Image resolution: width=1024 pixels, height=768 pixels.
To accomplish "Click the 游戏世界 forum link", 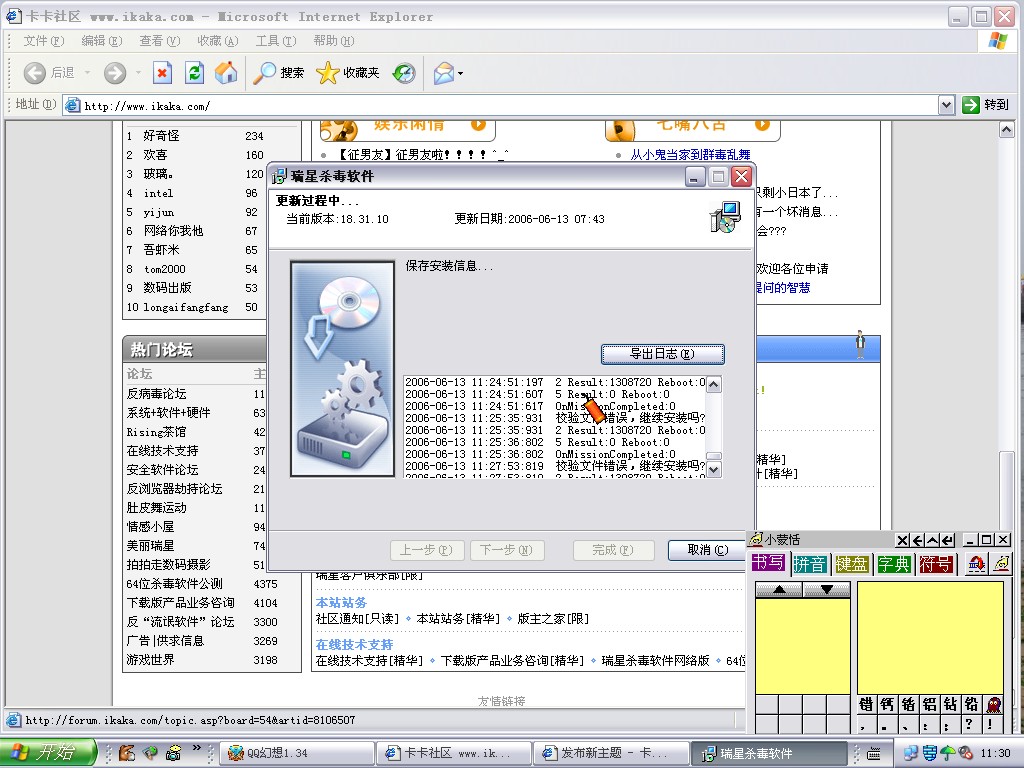I will [x=150, y=660].
